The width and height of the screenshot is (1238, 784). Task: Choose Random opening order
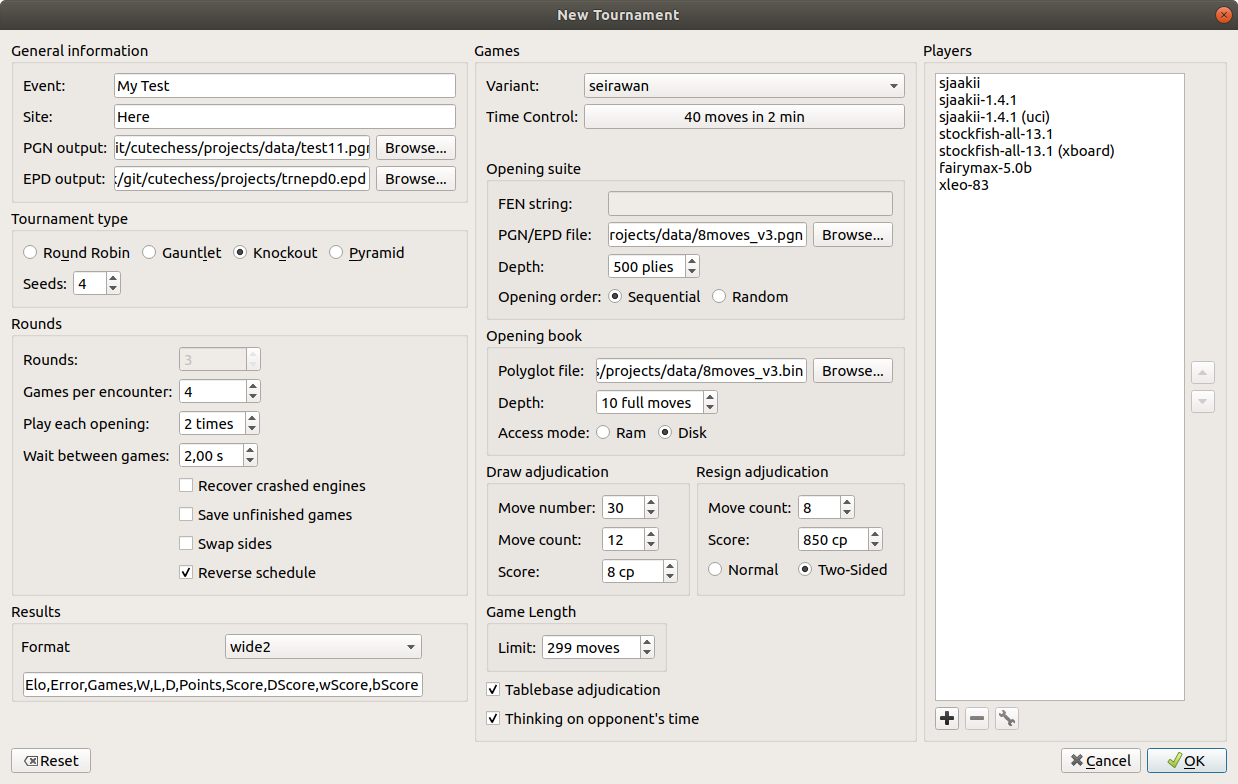pyautogui.click(x=750, y=297)
